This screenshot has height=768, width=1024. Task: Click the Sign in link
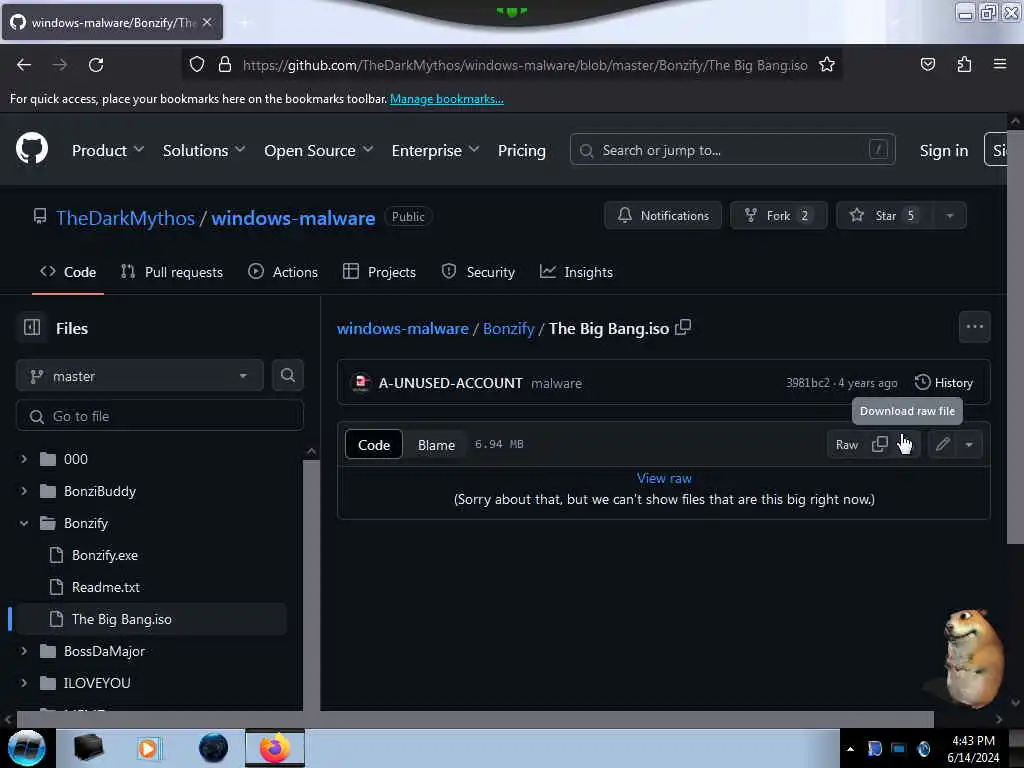pyautogui.click(x=944, y=150)
